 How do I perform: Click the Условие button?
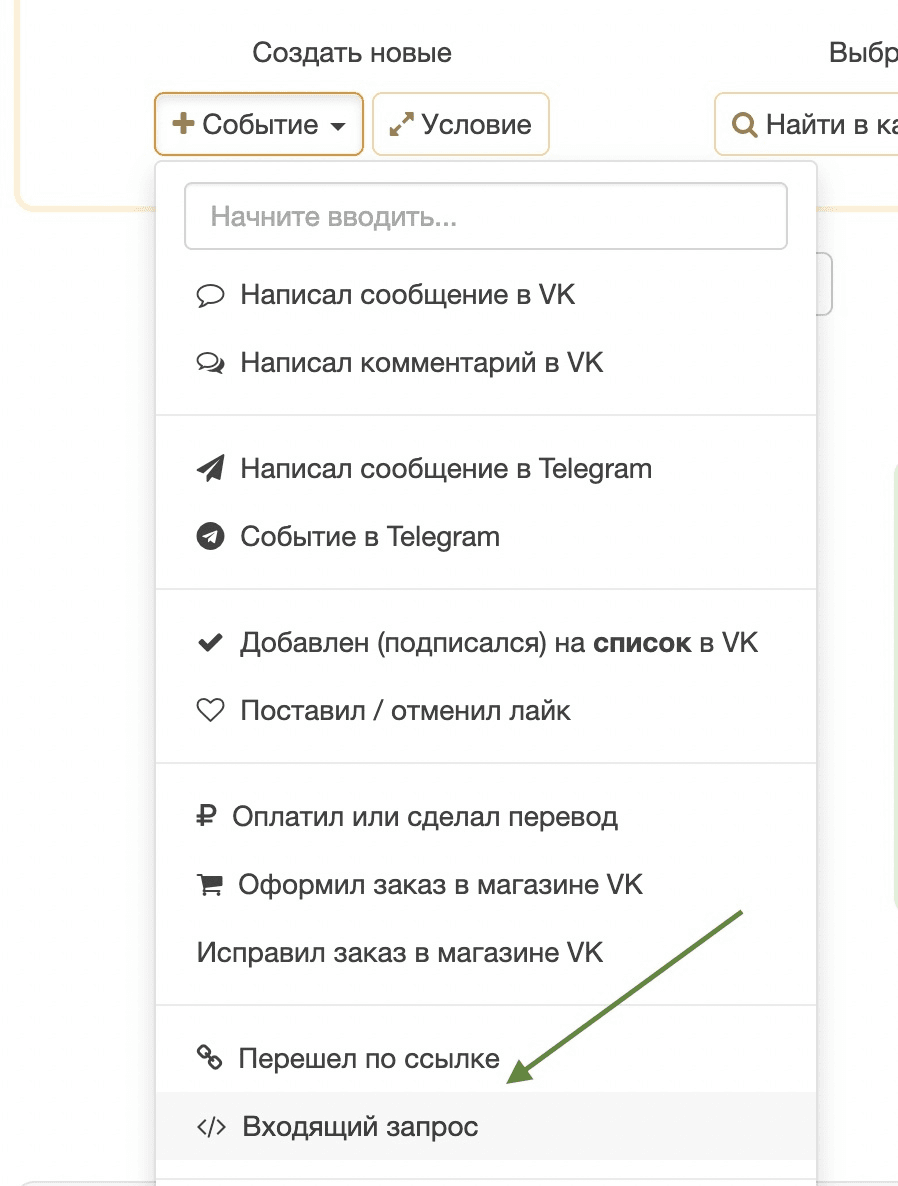(460, 124)
